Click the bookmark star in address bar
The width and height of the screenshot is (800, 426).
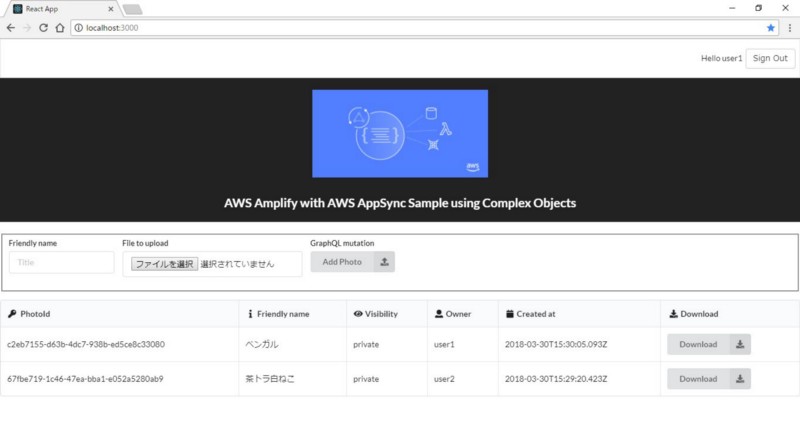tap(770, 28)
